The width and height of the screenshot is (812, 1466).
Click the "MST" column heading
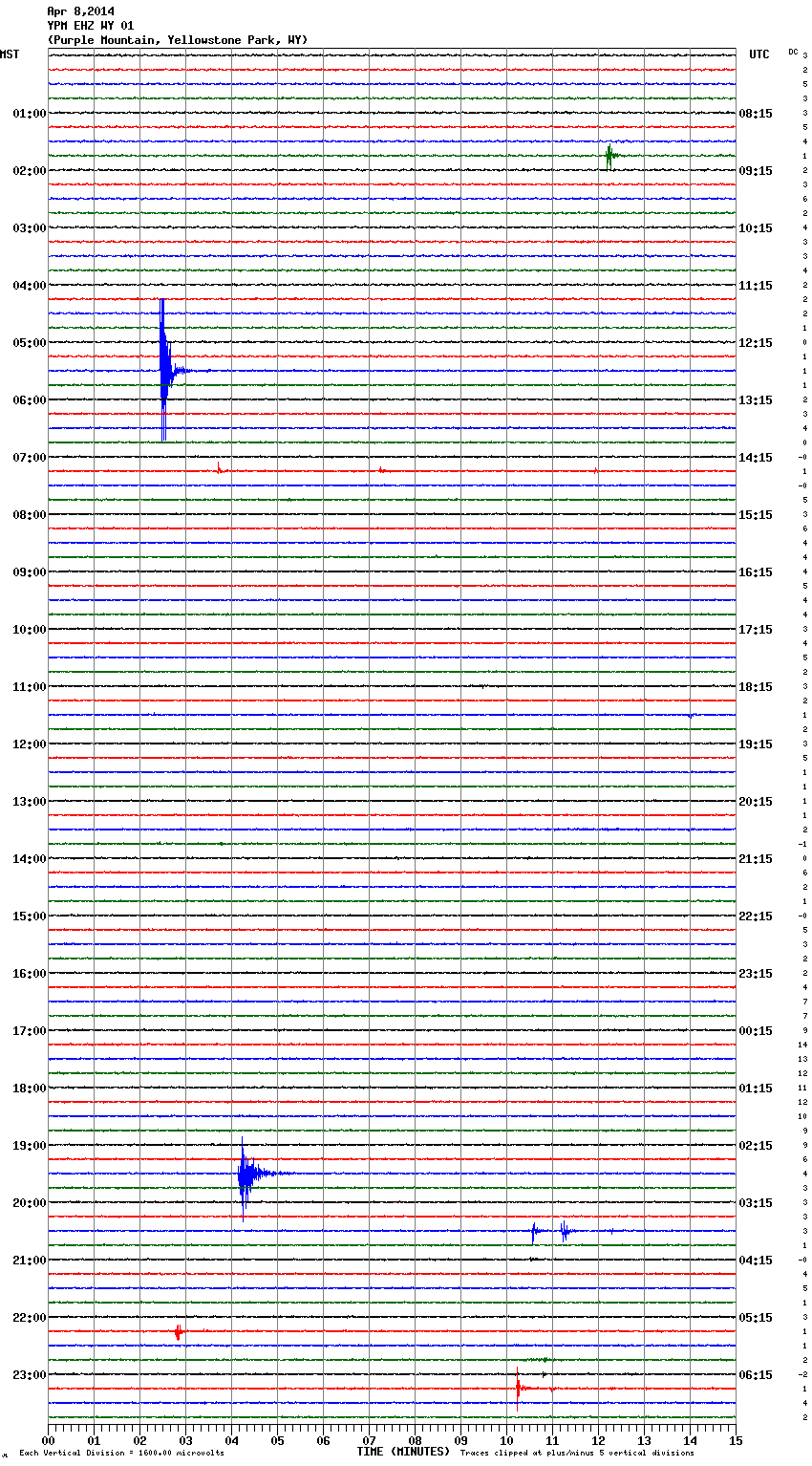[10, 54]
